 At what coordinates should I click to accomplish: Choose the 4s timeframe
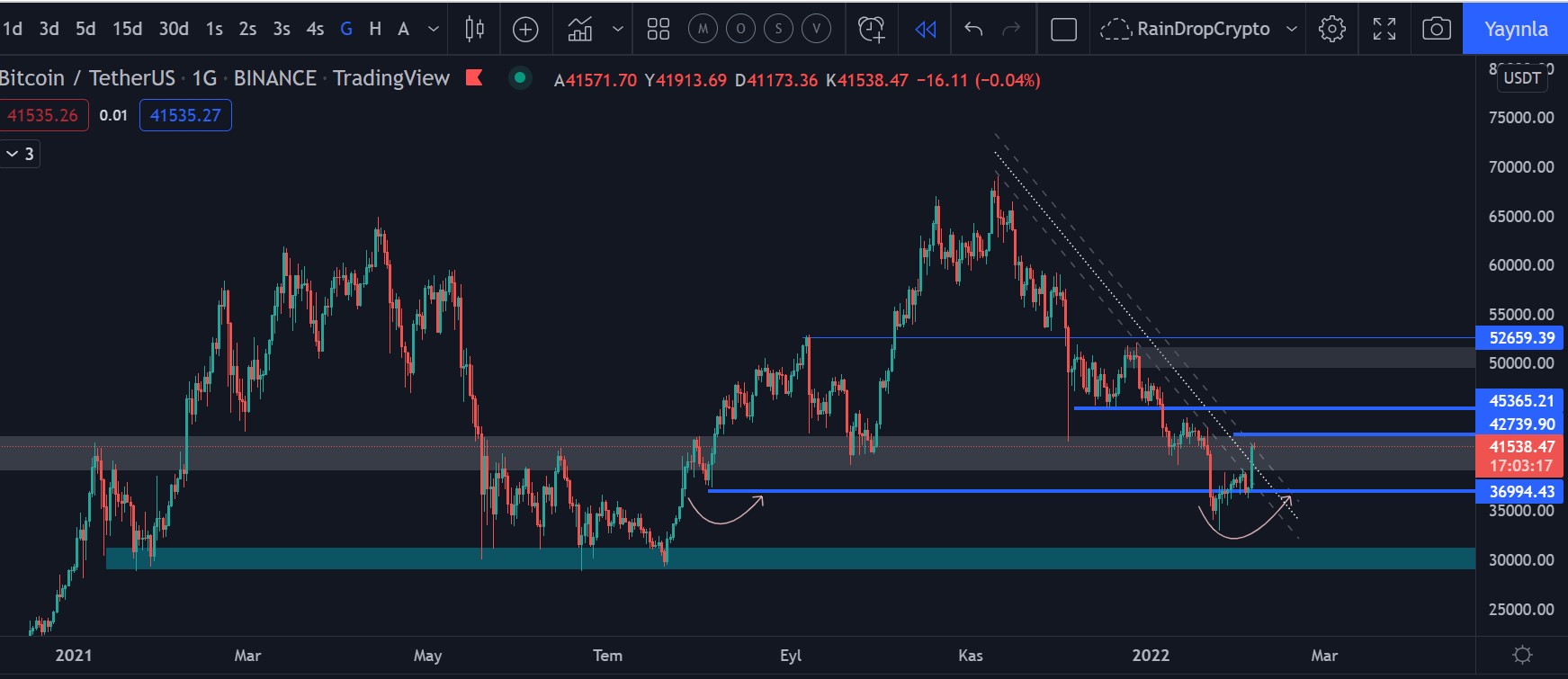point(315,29)
